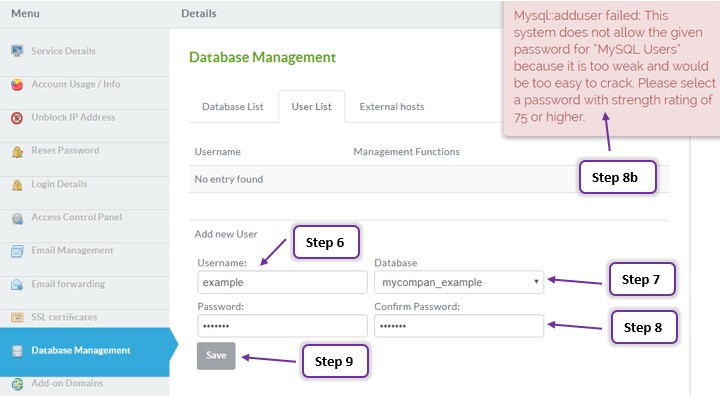Switch to the External hosts tab

[392, 107]
